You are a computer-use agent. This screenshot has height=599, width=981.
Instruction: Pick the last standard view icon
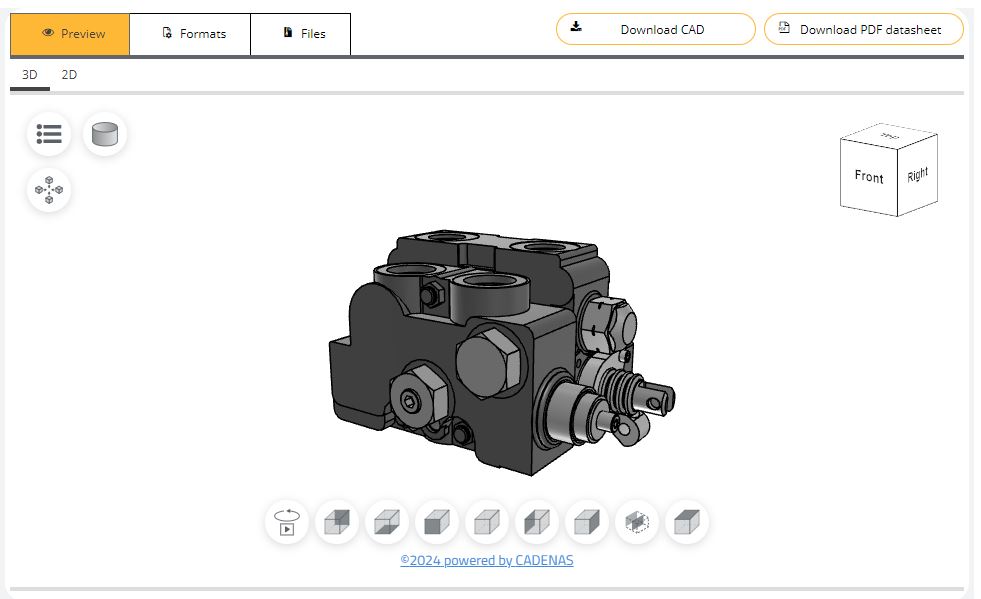click(686, 521)
